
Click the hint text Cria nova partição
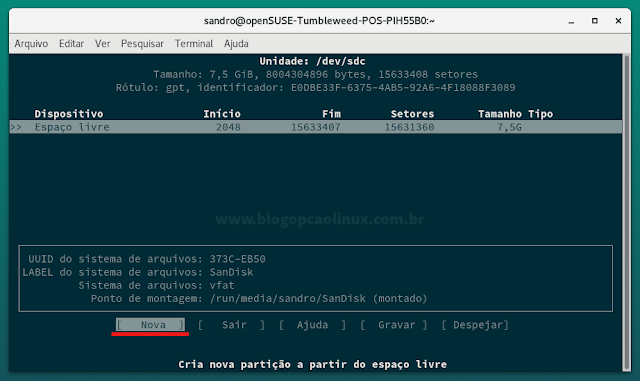point(313,364)
